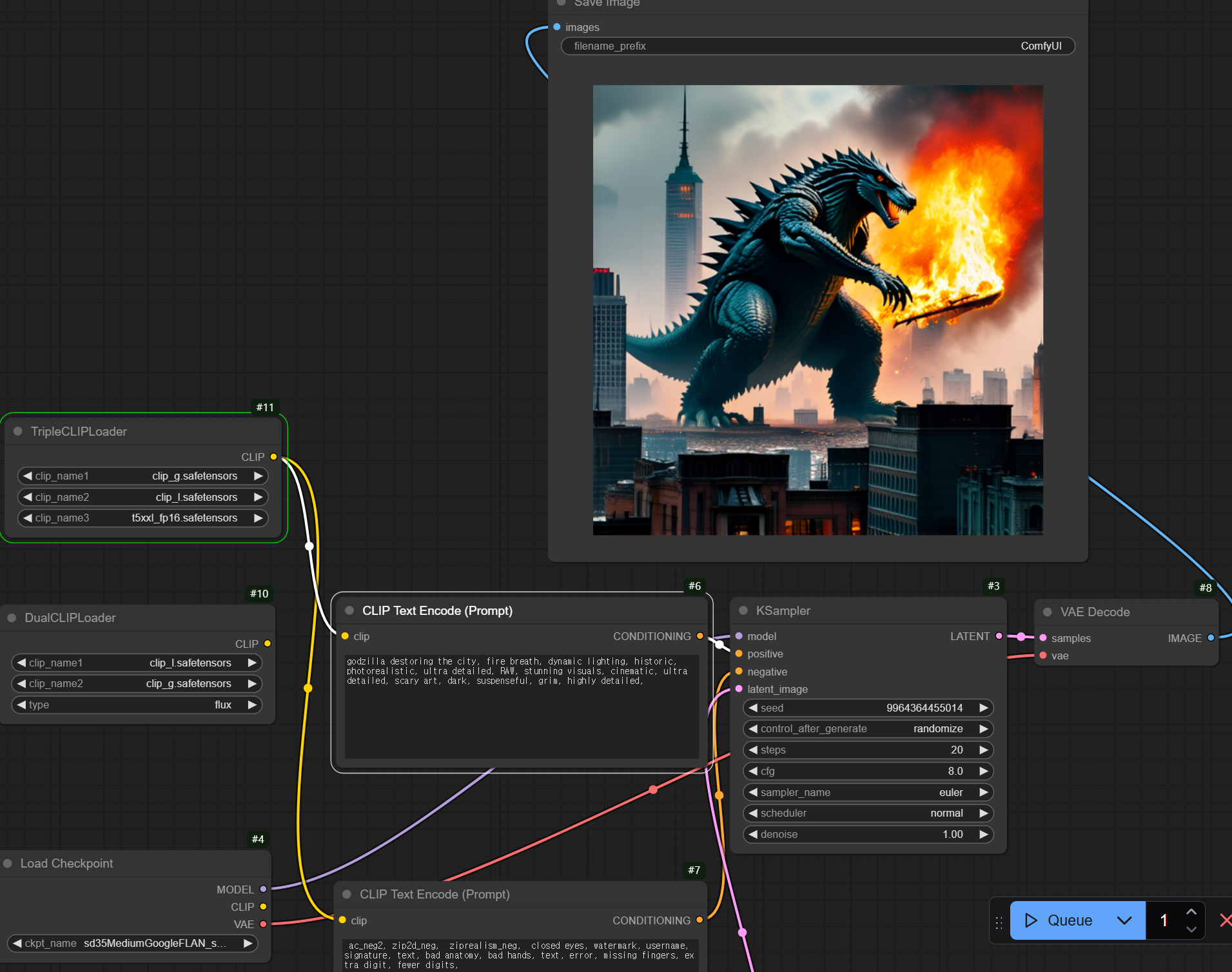Open ckpt_name combo in Load Checkpoint
1232x972 pixels.
click(x=132, y=943)
